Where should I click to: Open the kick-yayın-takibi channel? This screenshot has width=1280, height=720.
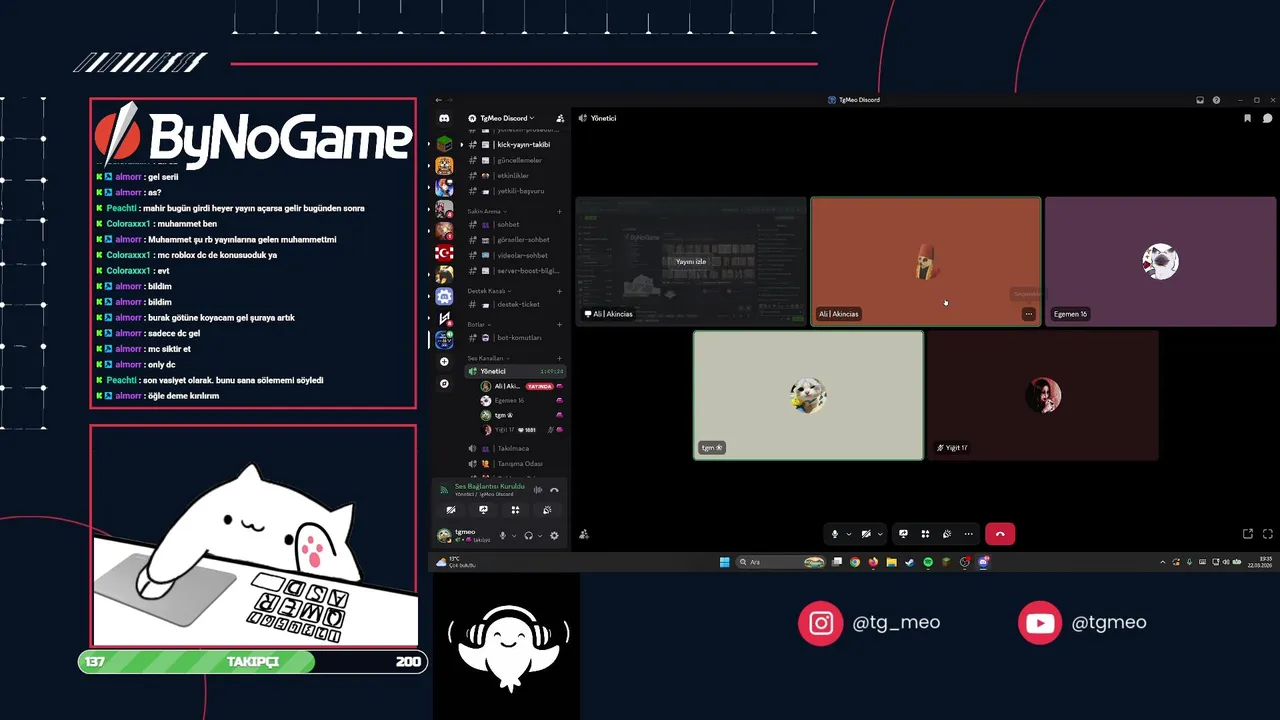coord(514,145)
